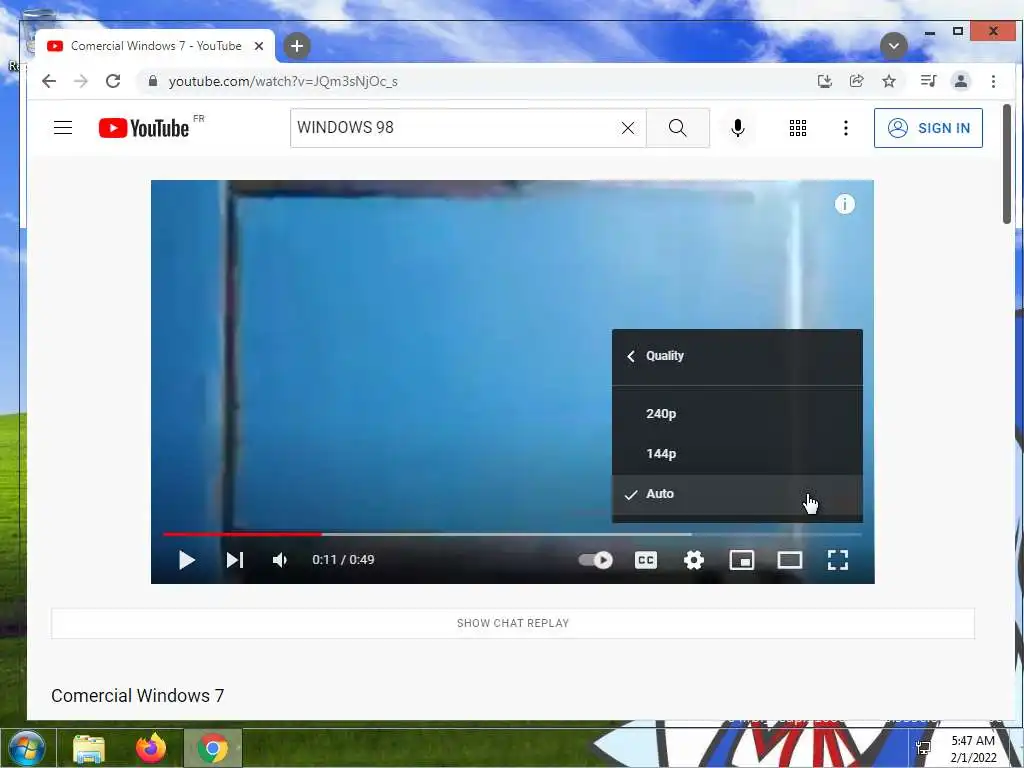
Task: Open the taskbar clock and date
Action: click(x=973, y=748)
